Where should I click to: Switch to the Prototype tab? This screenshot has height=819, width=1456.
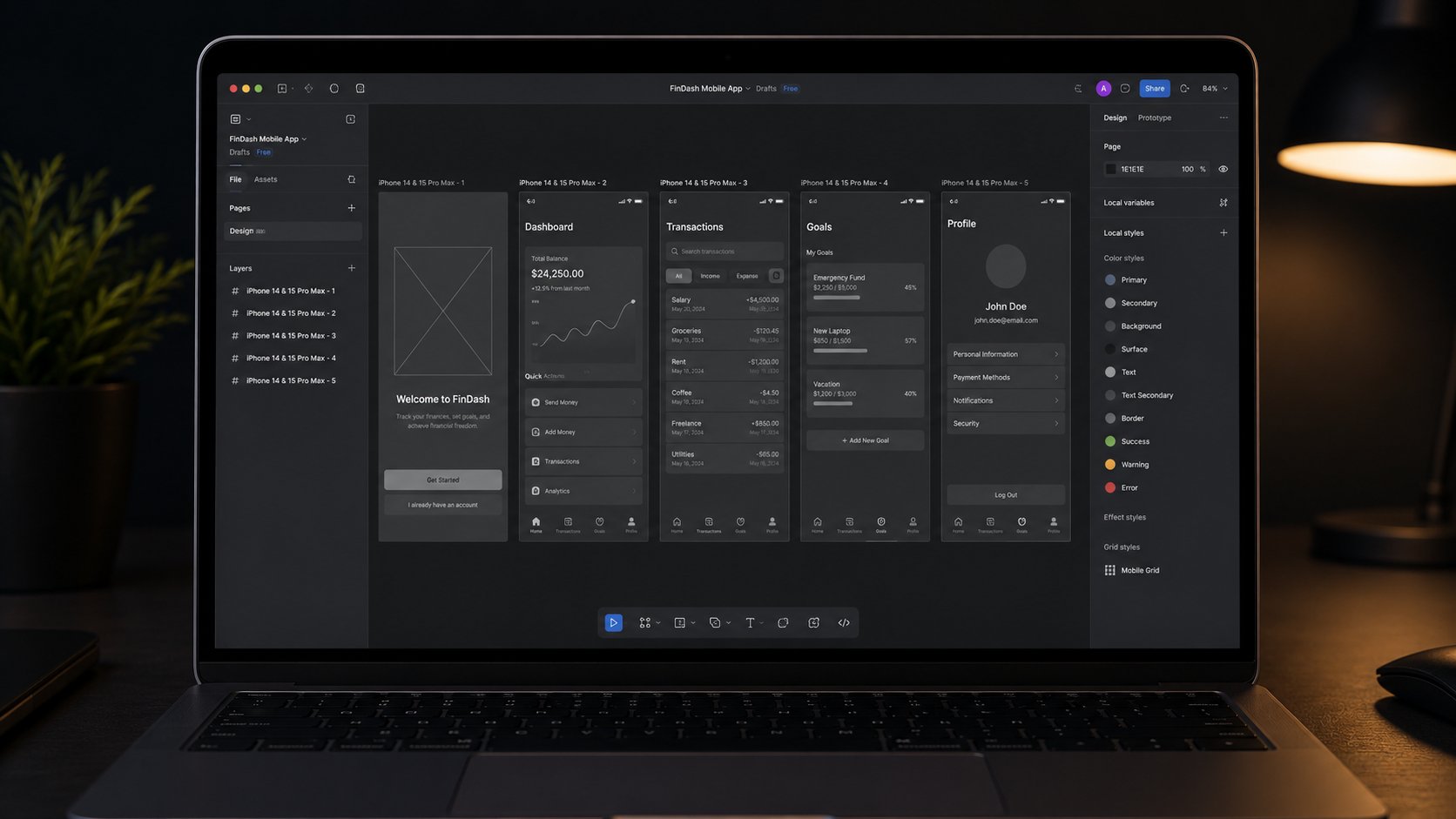[x=1155, y=117]
